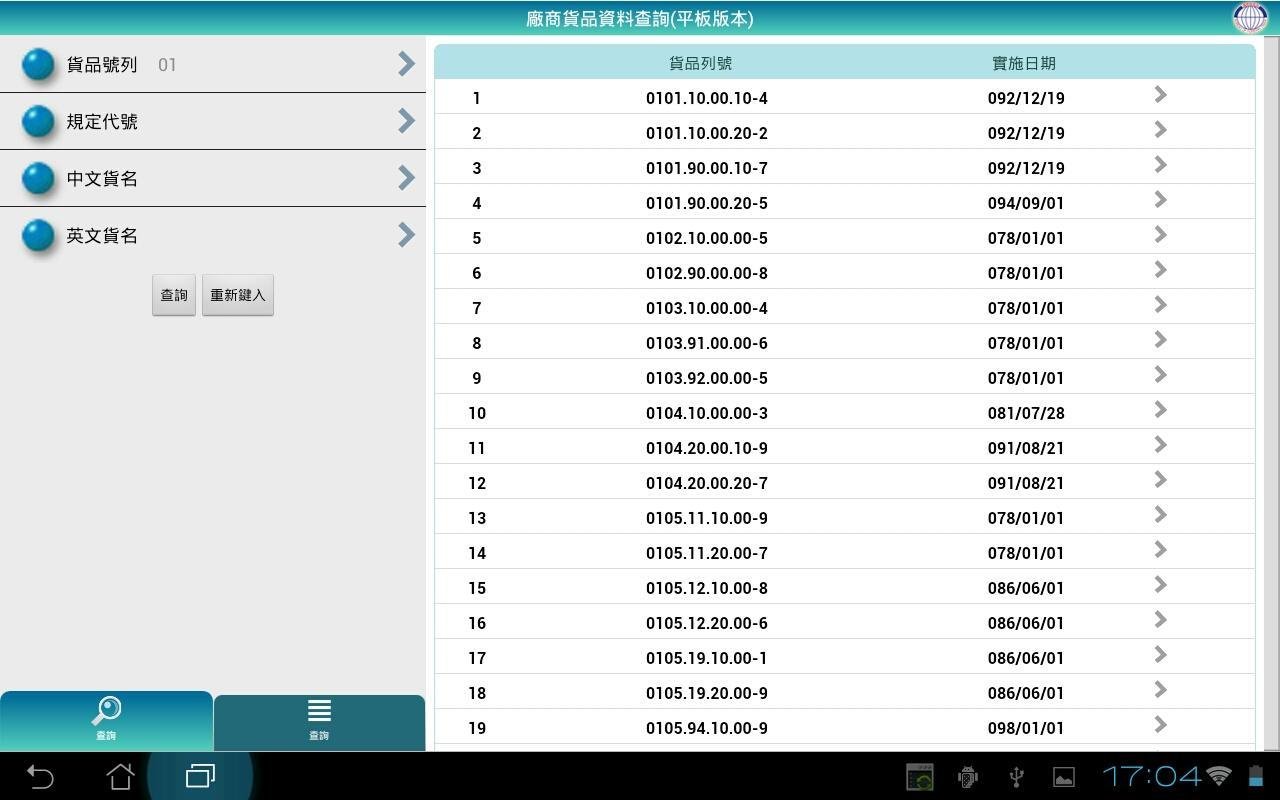Open detail arrow for row 0101.10.00.20-2
The height and width of the screenshot is (800, 1280).
(x=1160, y=129)
